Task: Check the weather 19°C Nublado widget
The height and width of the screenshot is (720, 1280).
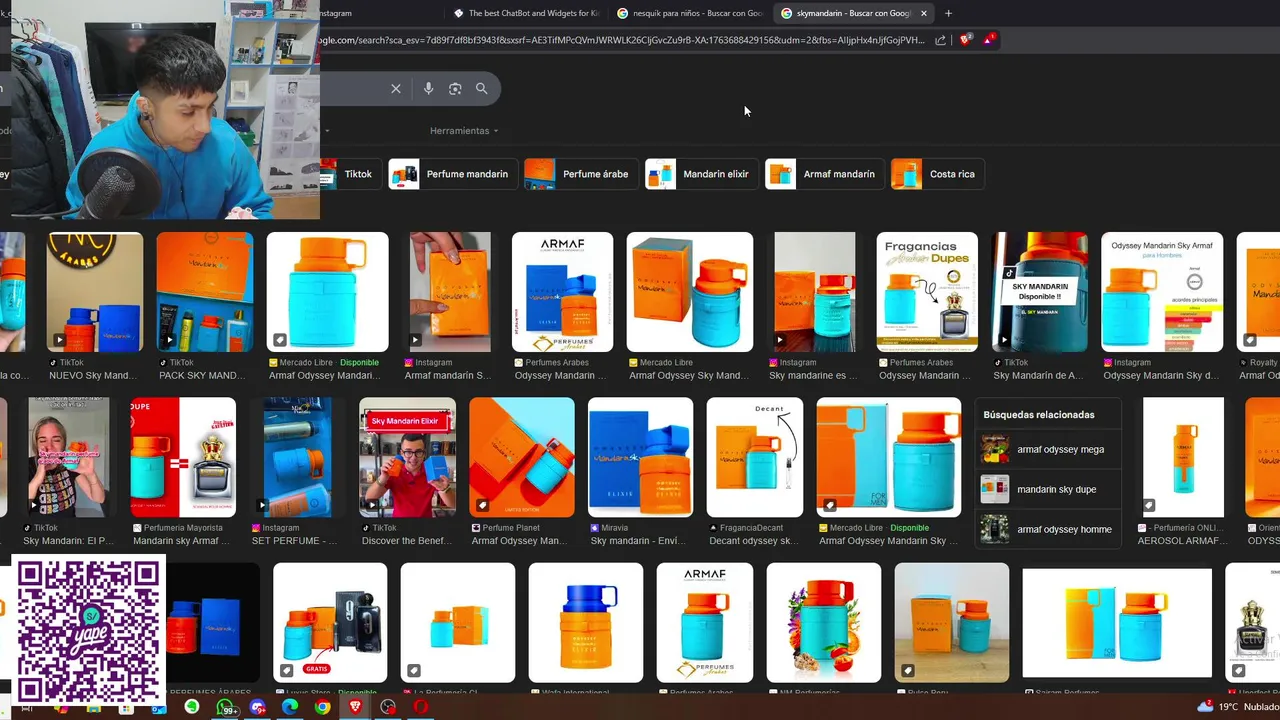Action: 1238,707
